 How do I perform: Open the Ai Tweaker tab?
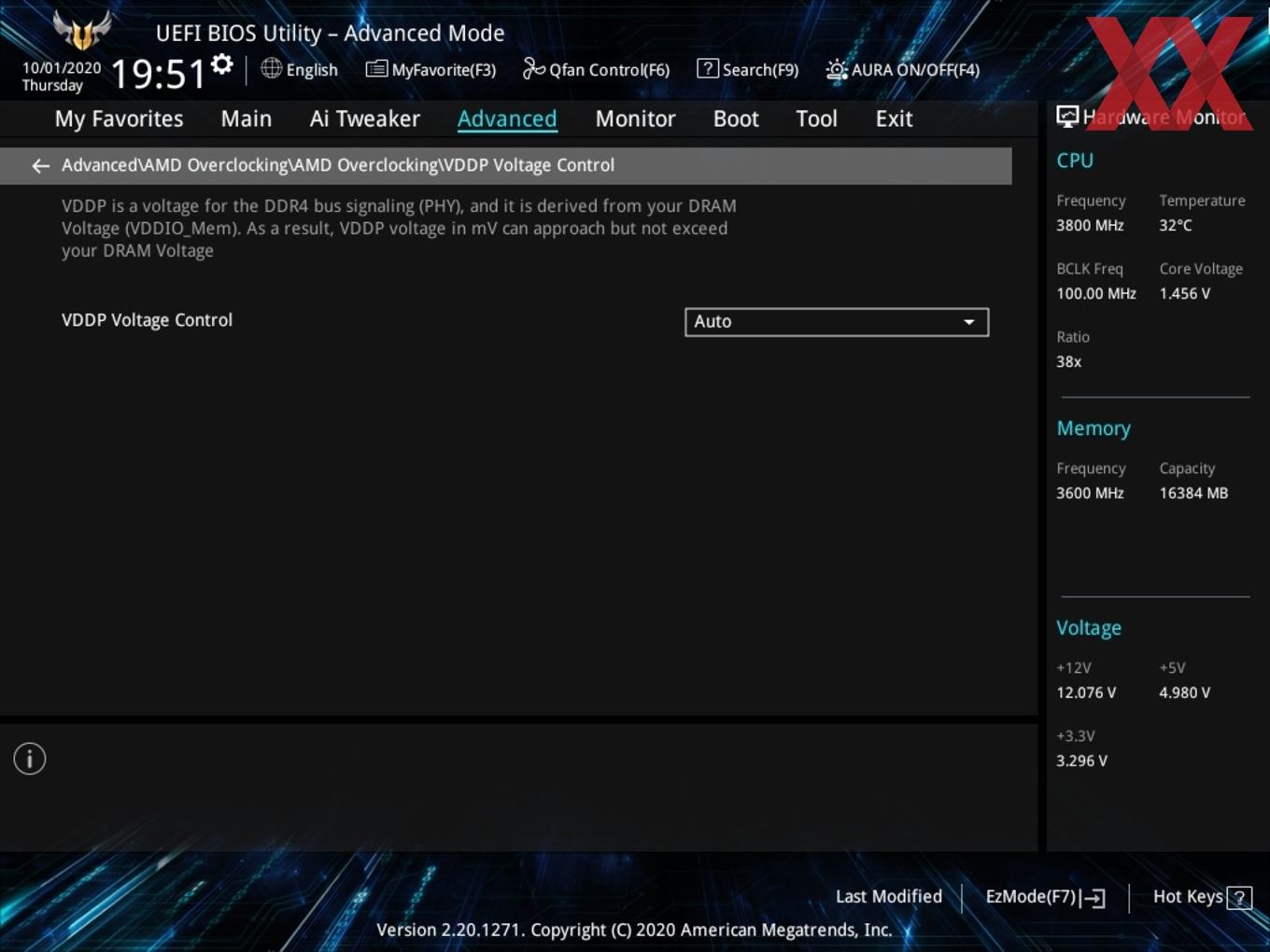(x=365, y=119)
